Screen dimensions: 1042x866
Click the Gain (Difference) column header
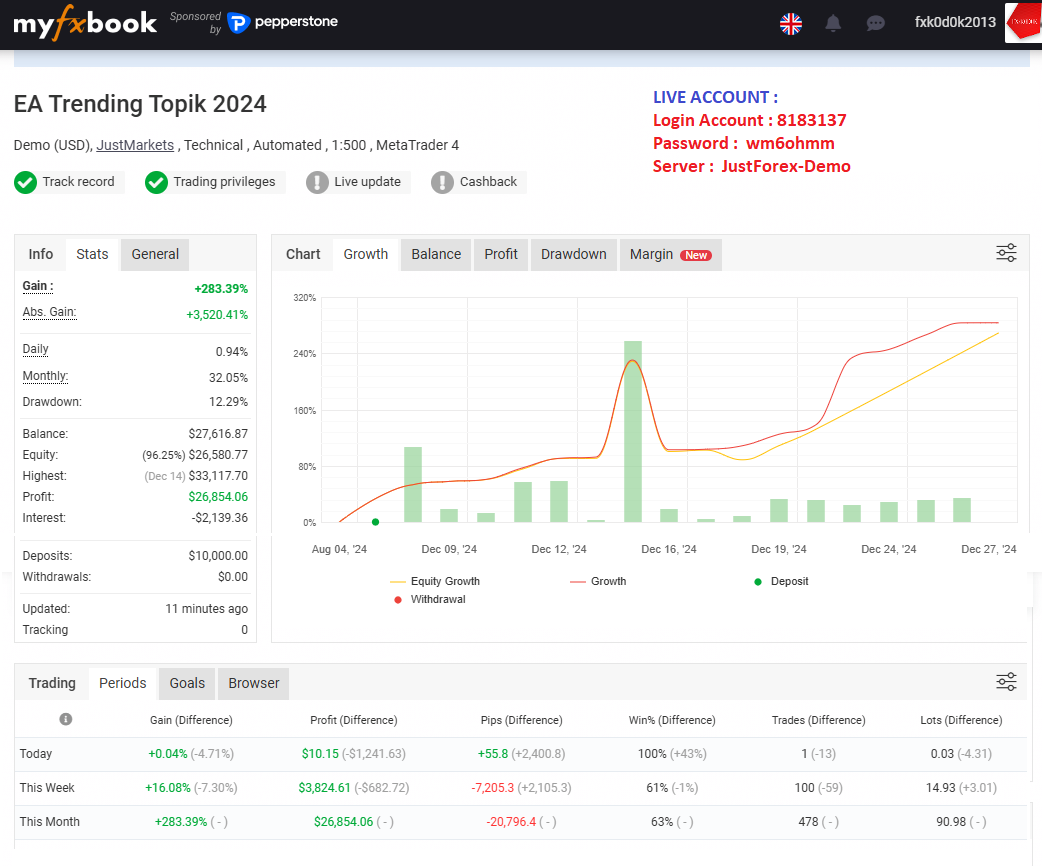point(191,720)
